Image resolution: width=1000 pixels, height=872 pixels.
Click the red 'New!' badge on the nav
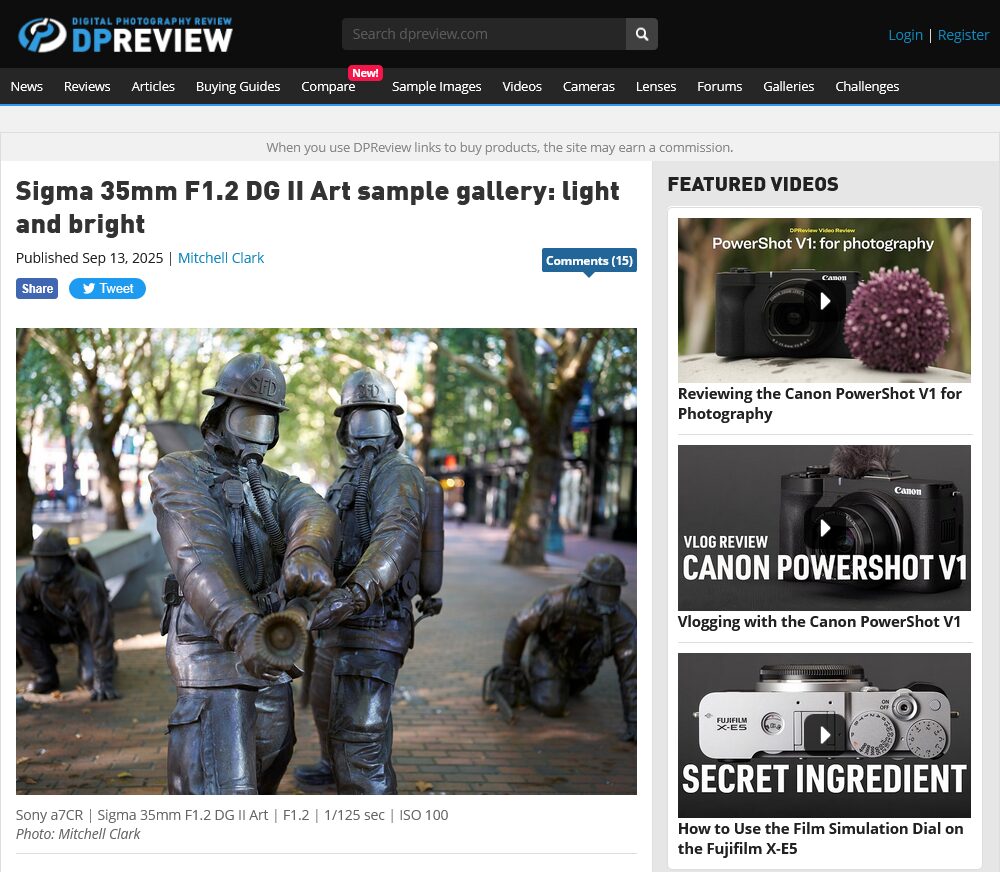(x=365, y=73)
